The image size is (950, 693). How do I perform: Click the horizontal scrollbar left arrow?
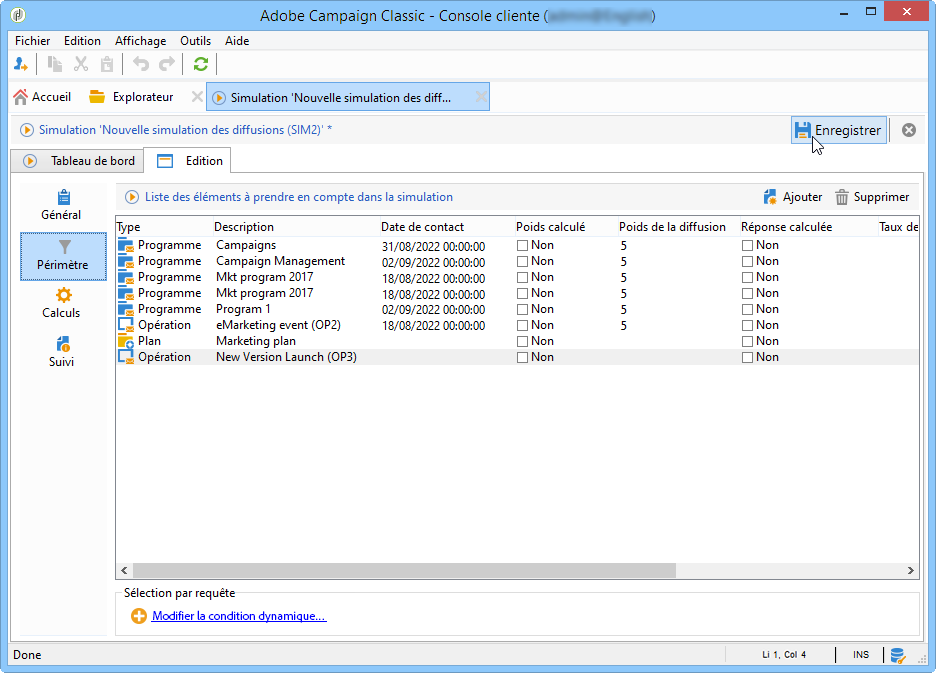click(124, 571)
